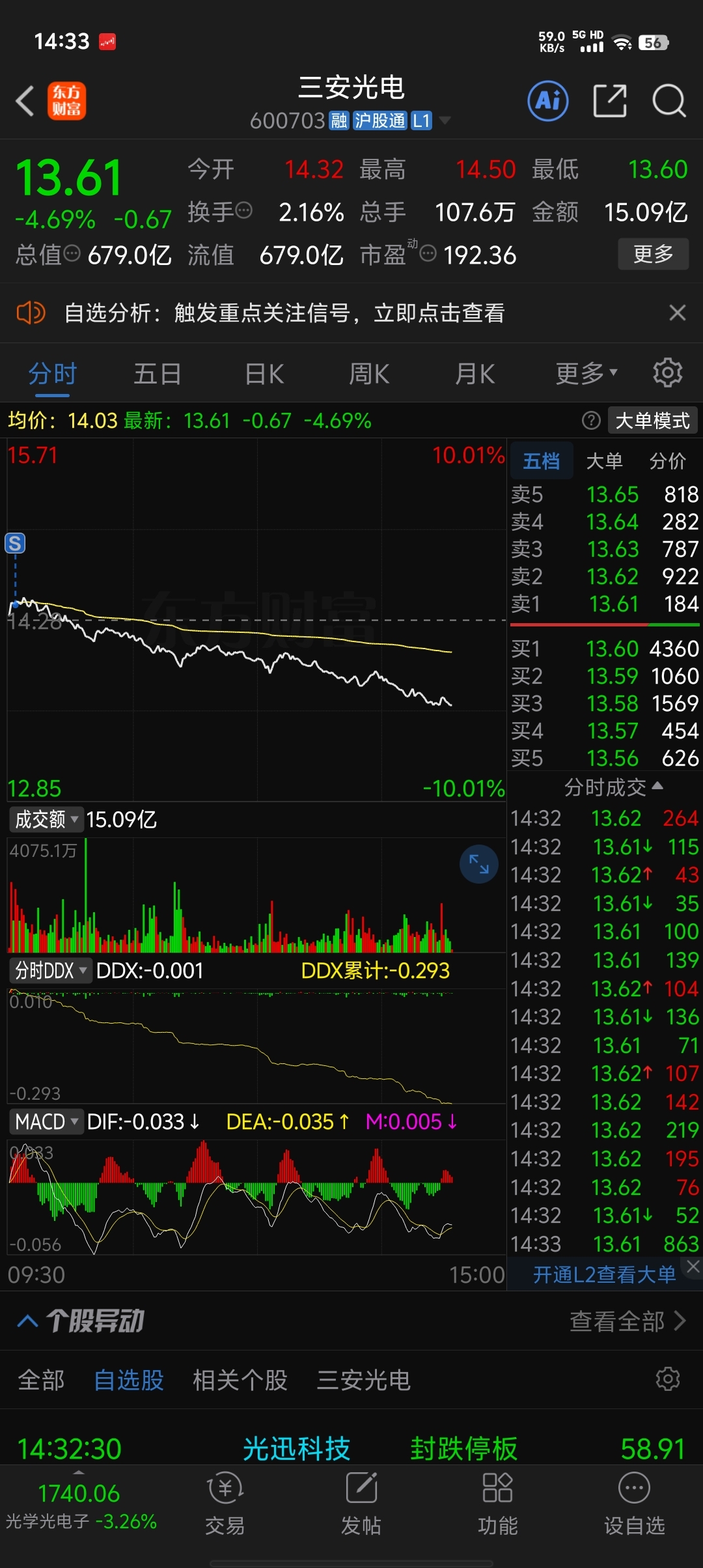Image resolution: width=703 pixels, height=1568 pixels.
Task: Tap the 14:32 trade row with 264
Action: [x=605, y=819]
